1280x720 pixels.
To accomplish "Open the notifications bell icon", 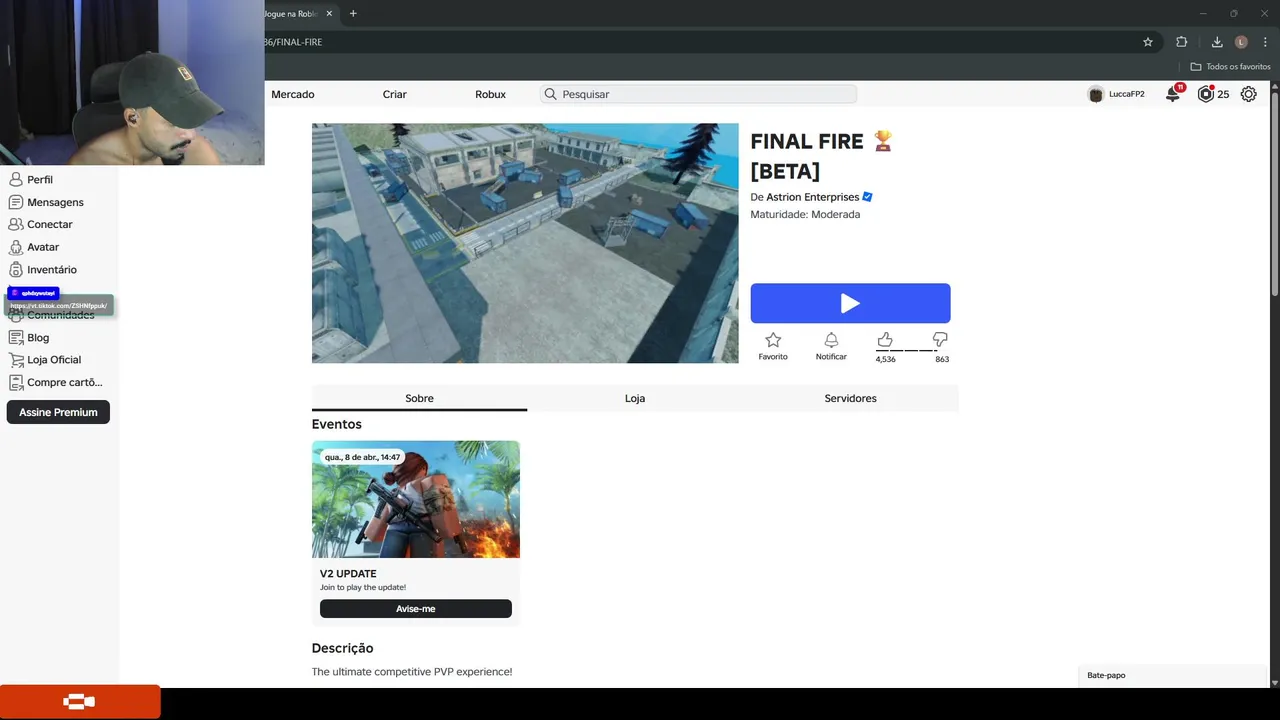I will pyautogui.click(x=1173, y=94).
